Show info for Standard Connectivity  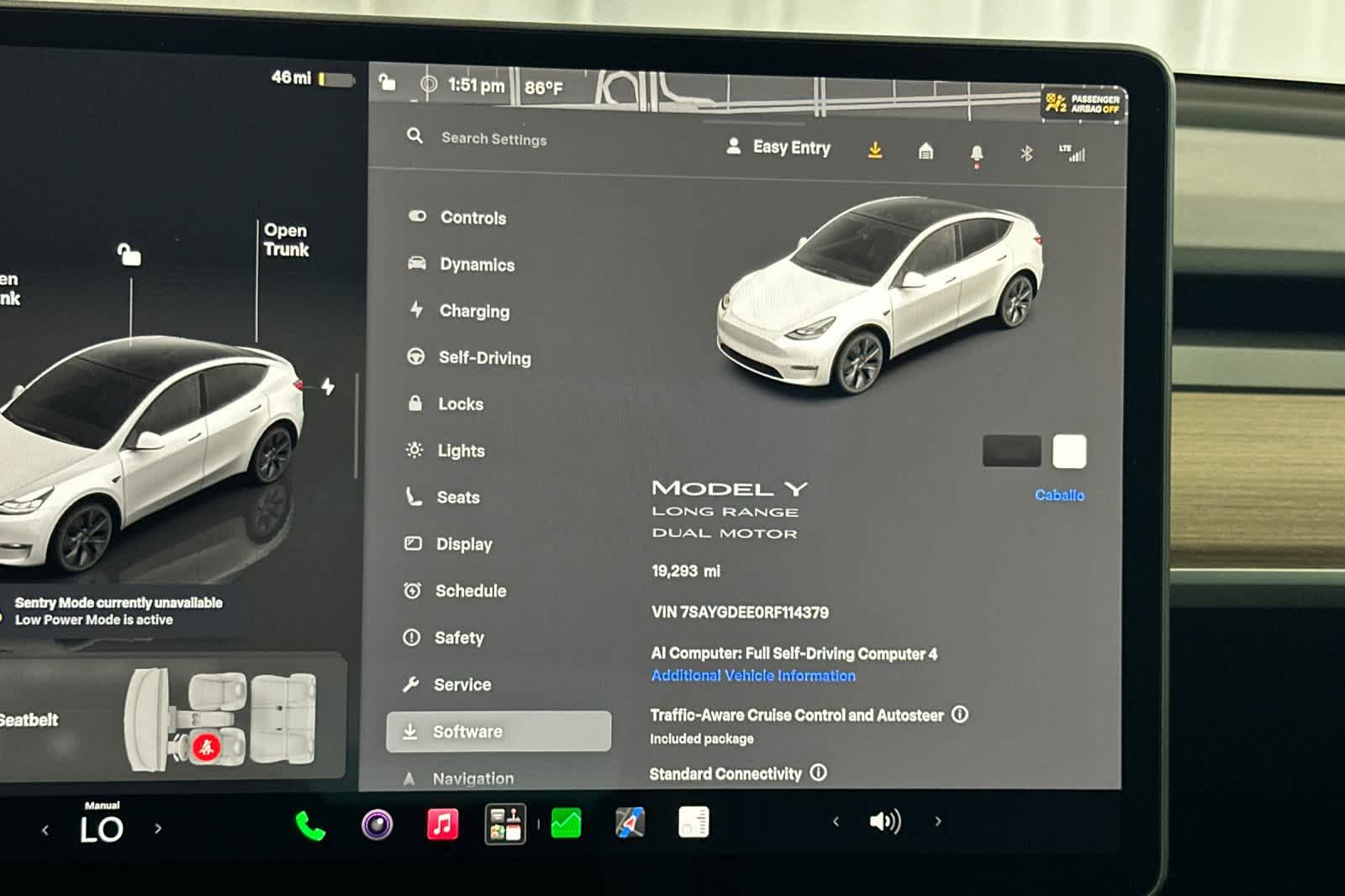pos(819,772)
